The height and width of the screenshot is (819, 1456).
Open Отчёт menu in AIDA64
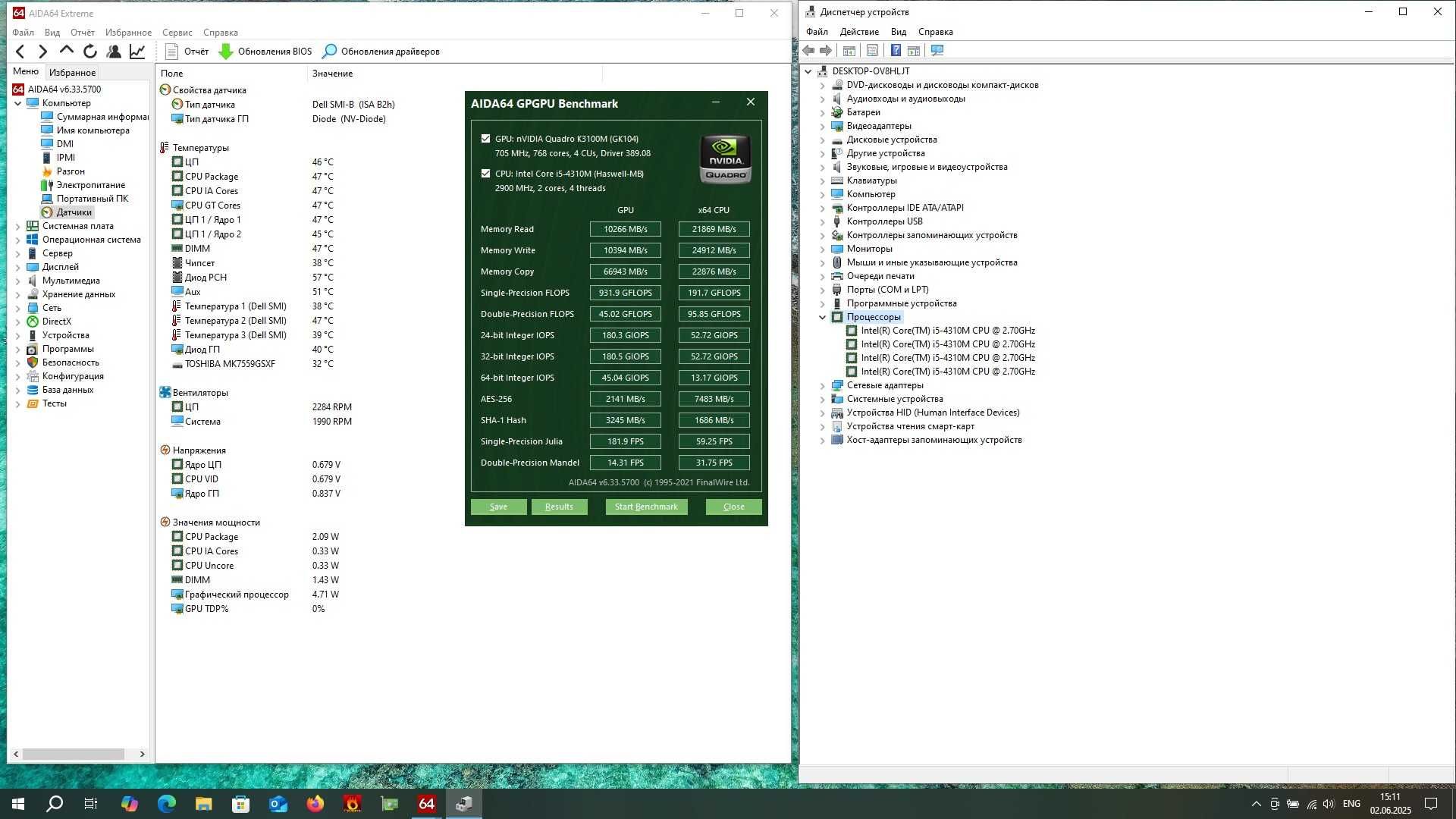(x=83, y=33)
